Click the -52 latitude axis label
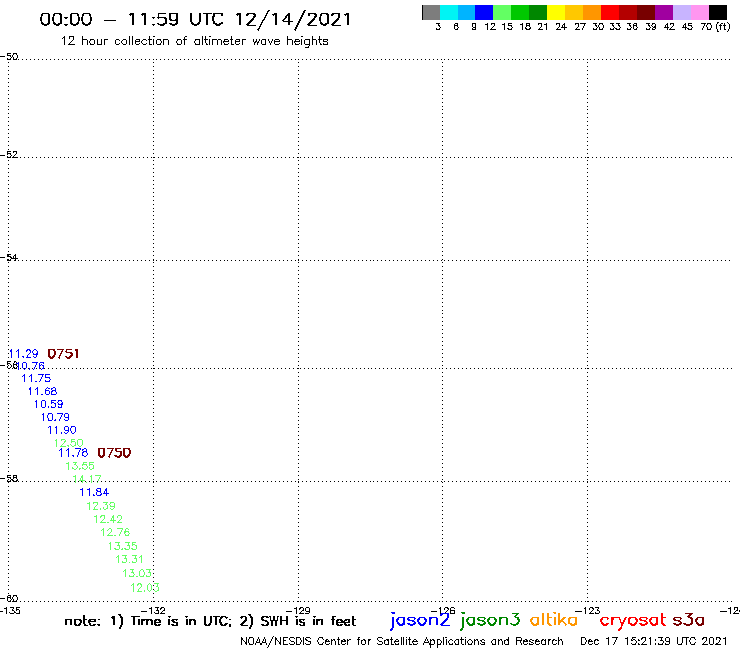 [x=9, y=154]
